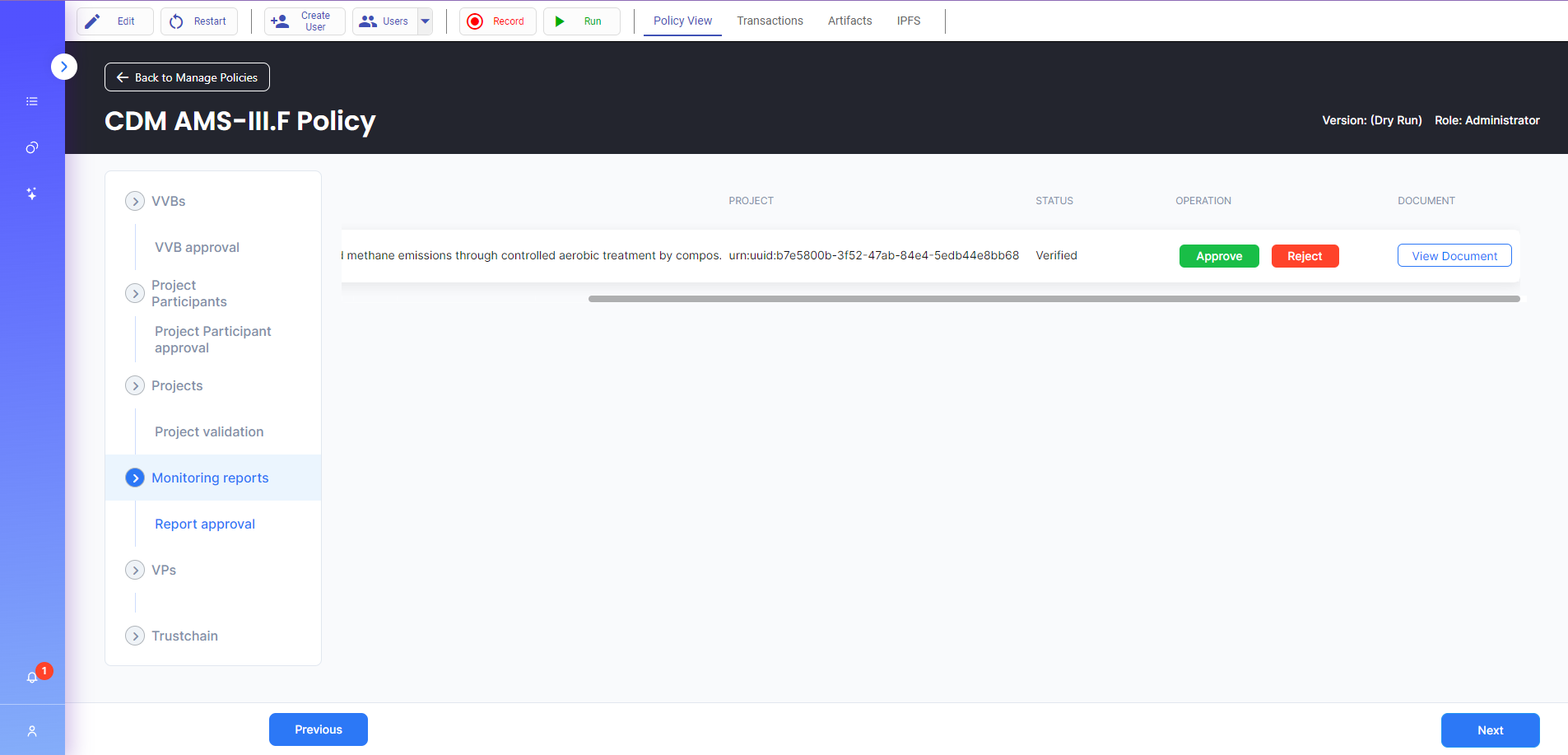Screen dimensions: 1568x755
Task: Start recording with the Record icon
Action: tap(475, 21)
